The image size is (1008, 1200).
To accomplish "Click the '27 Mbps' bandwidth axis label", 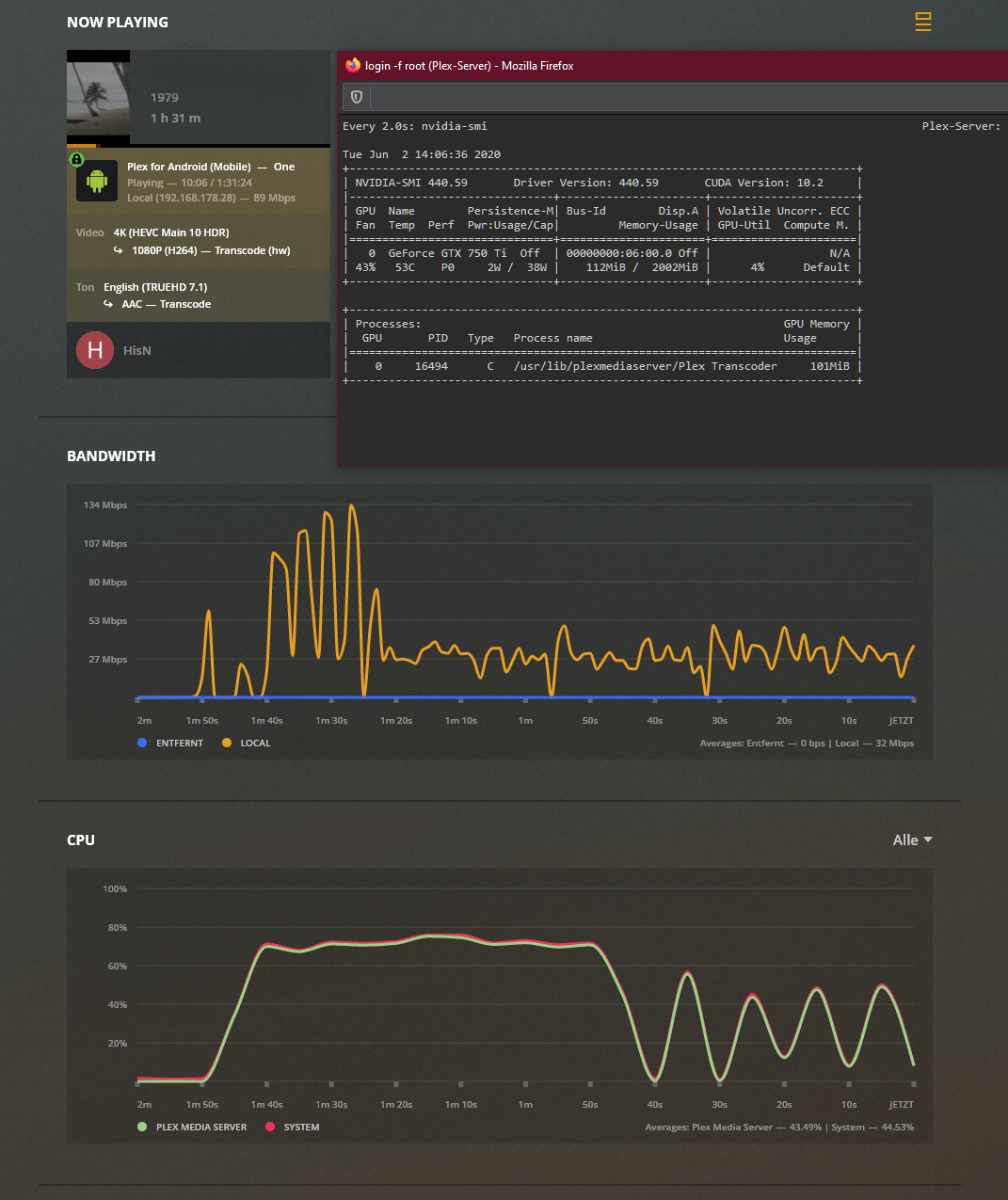I will coord(108,660).
